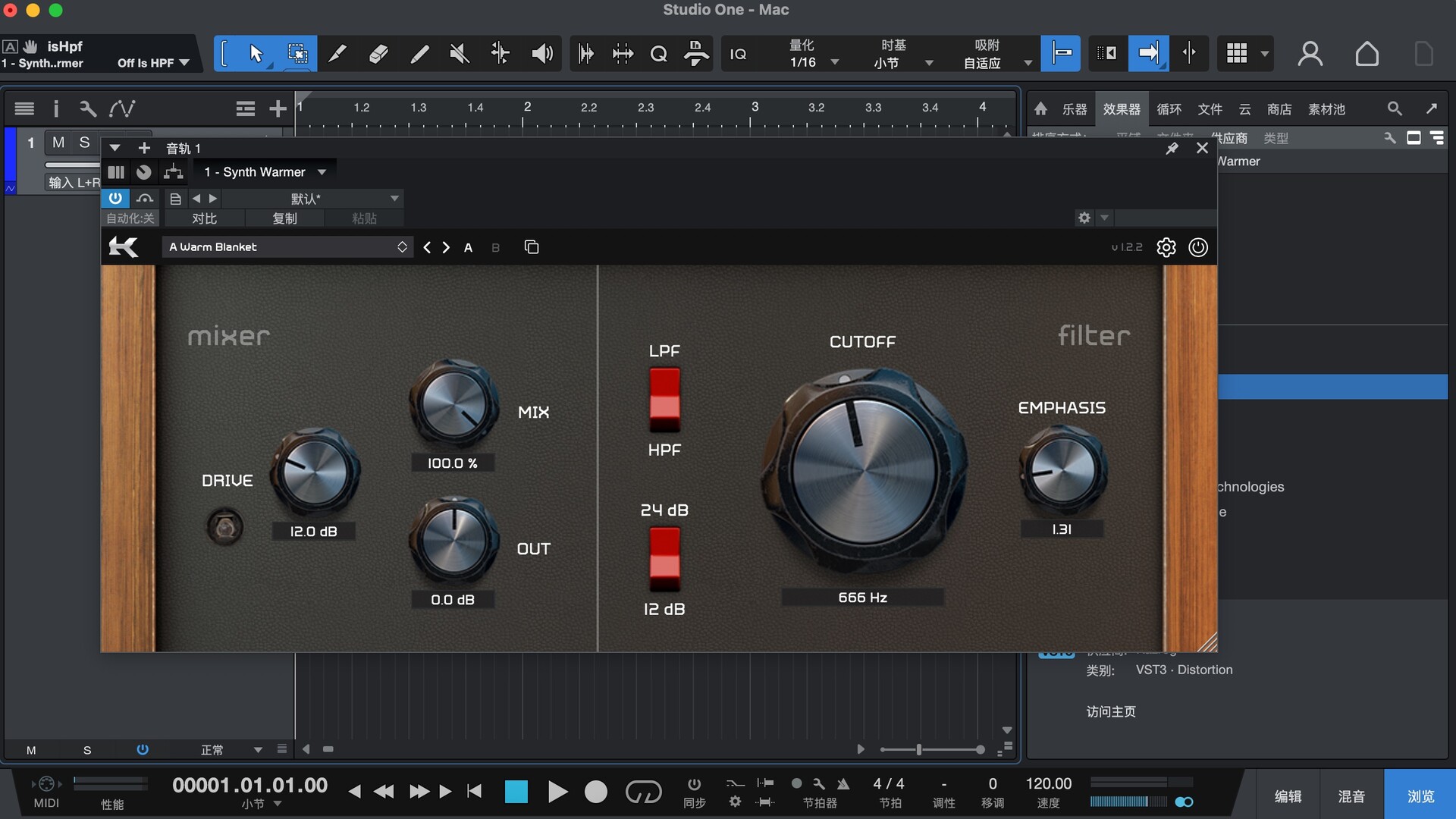The height and width of the screenshot is (819, 1456).
Task: Pin the plugin window
Action: 1172,148
